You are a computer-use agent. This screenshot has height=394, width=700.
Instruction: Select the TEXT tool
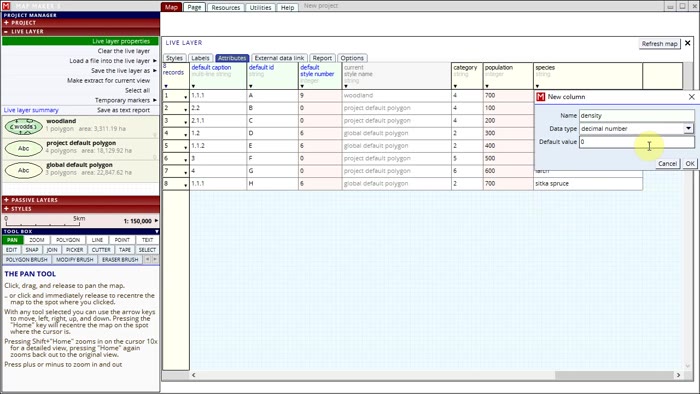pos(147,240)
